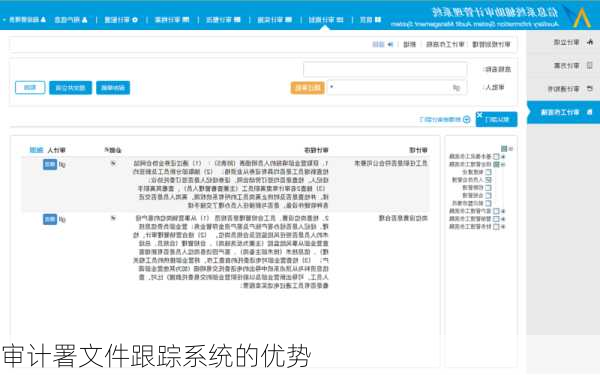Open the 审计实施 top navigation menu

(274, 20)
